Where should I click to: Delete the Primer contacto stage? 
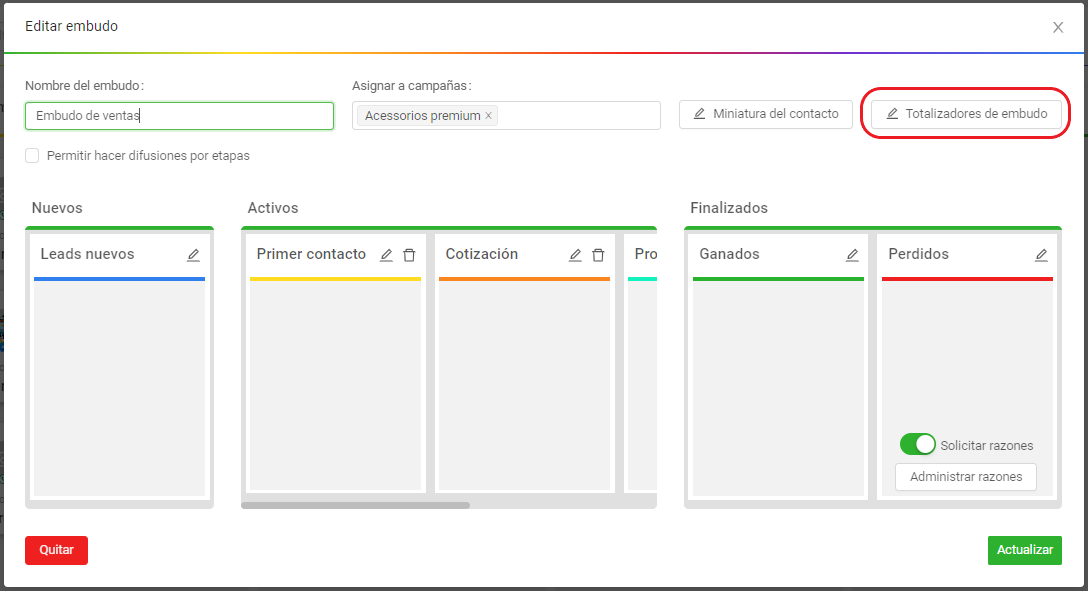coord(409,255)
